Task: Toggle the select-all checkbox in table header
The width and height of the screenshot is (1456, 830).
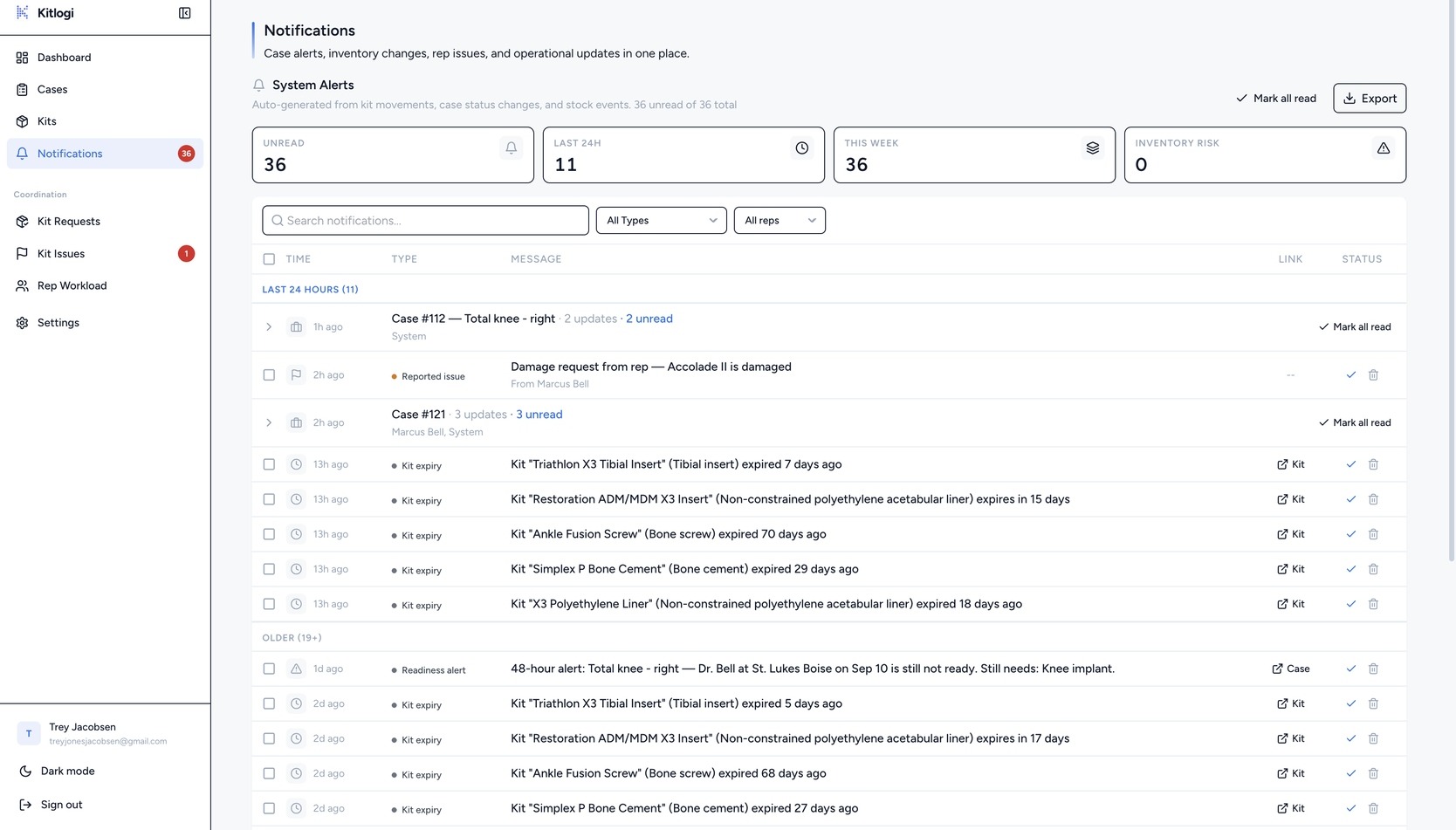Action: tap(269, 259)
